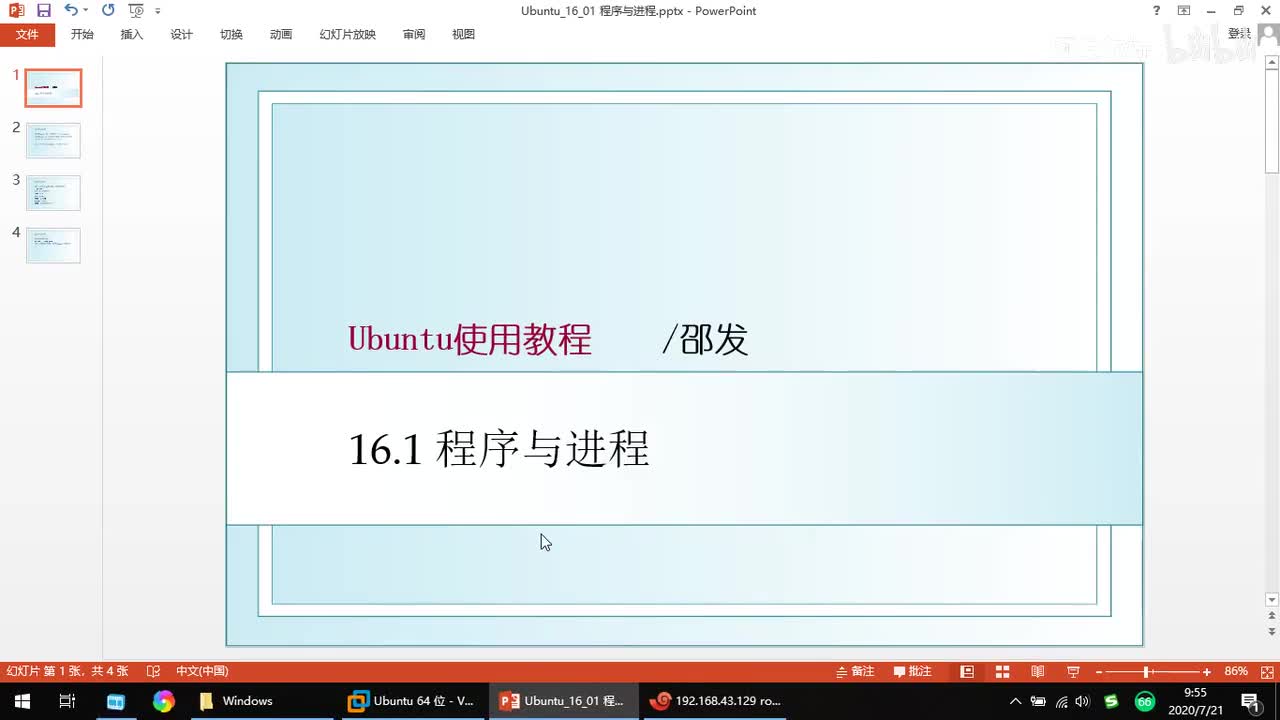Open the Windows notification center
This screenshot has width=1280, height=720.
pyautogui.click(x=1250, y=701)
